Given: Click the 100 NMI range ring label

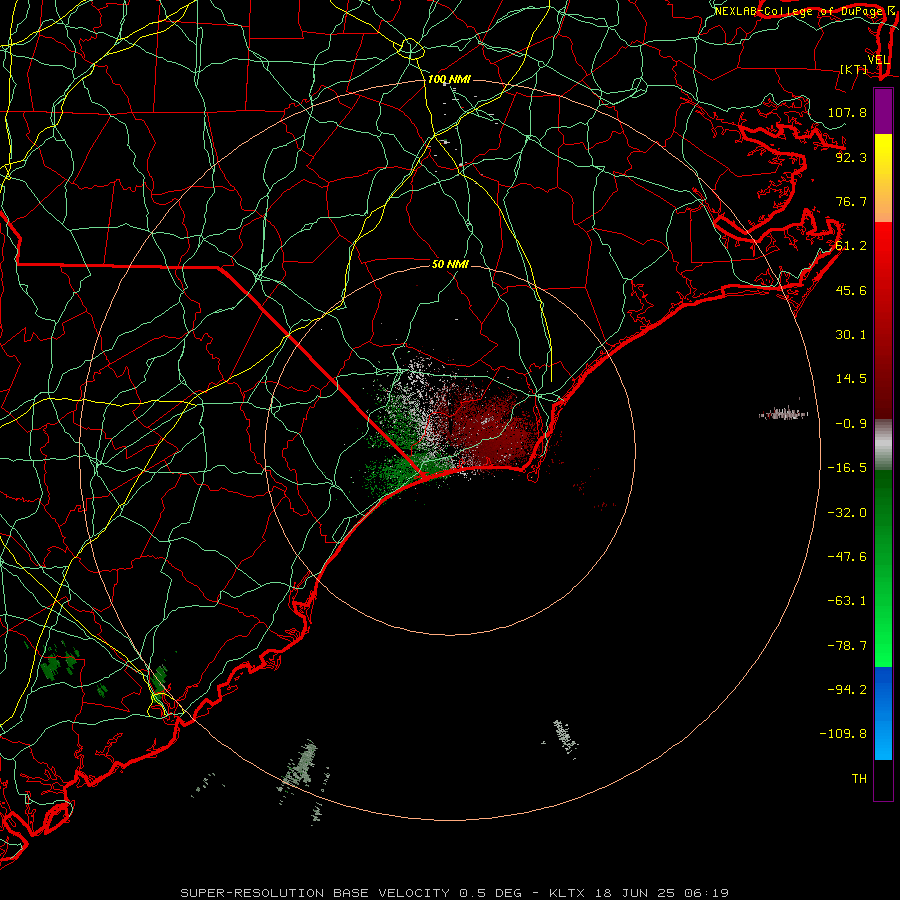Looking at the screenshot, I should coord(449,79).
